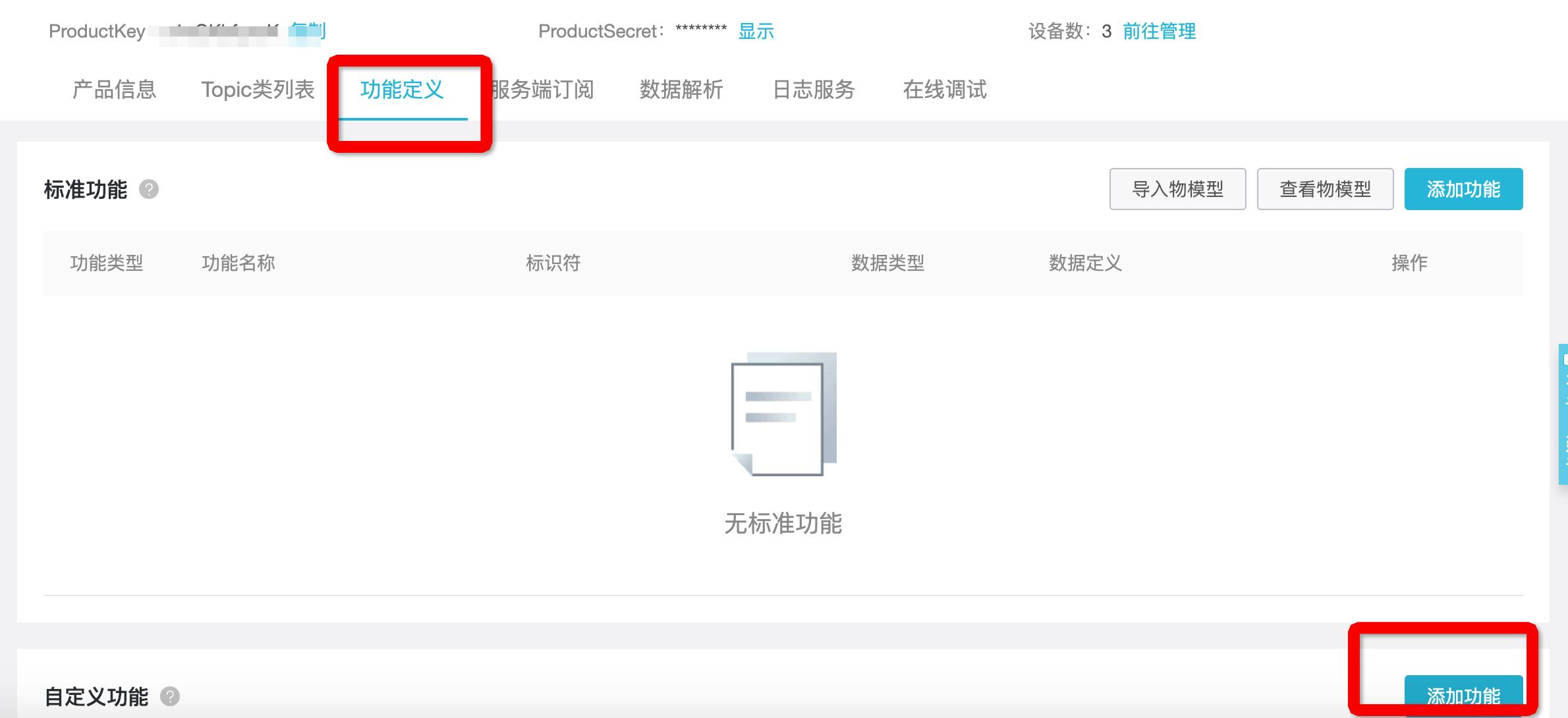
Task: Select the 功能定义 tab
Action: [x=403, y=90]
